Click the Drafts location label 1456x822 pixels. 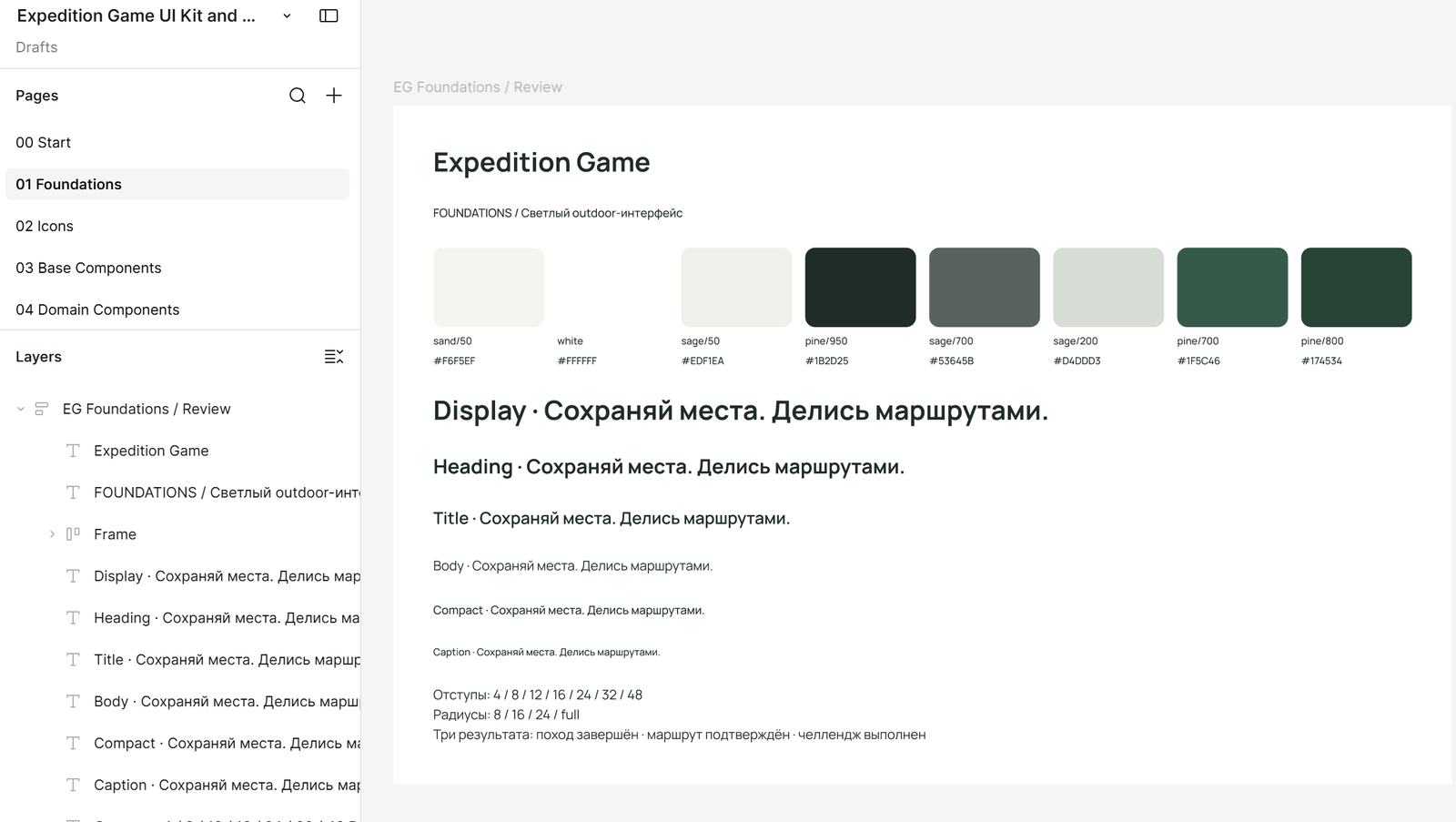click(36, 47)
